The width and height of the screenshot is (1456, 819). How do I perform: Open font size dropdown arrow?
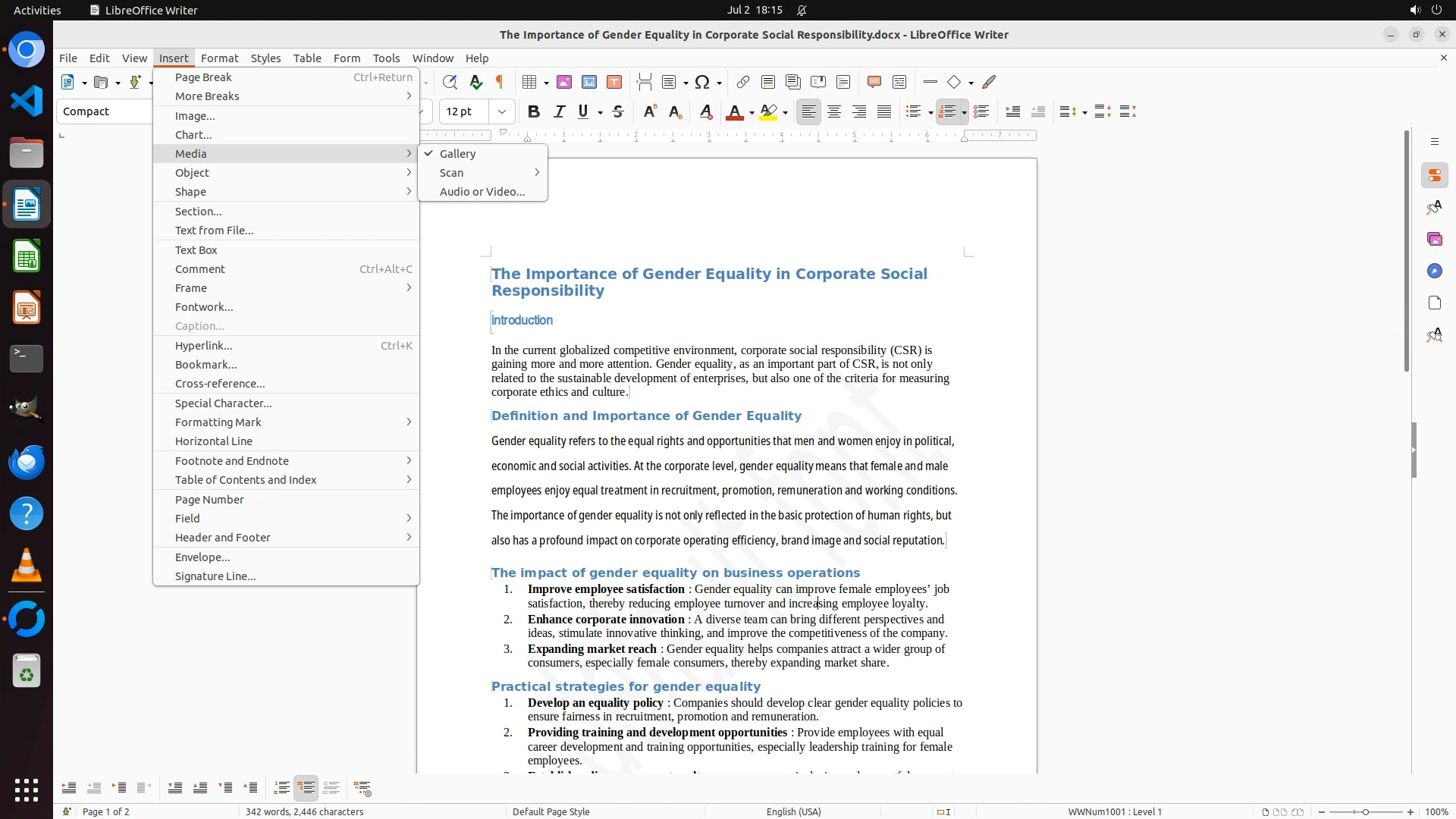[502, 112]
